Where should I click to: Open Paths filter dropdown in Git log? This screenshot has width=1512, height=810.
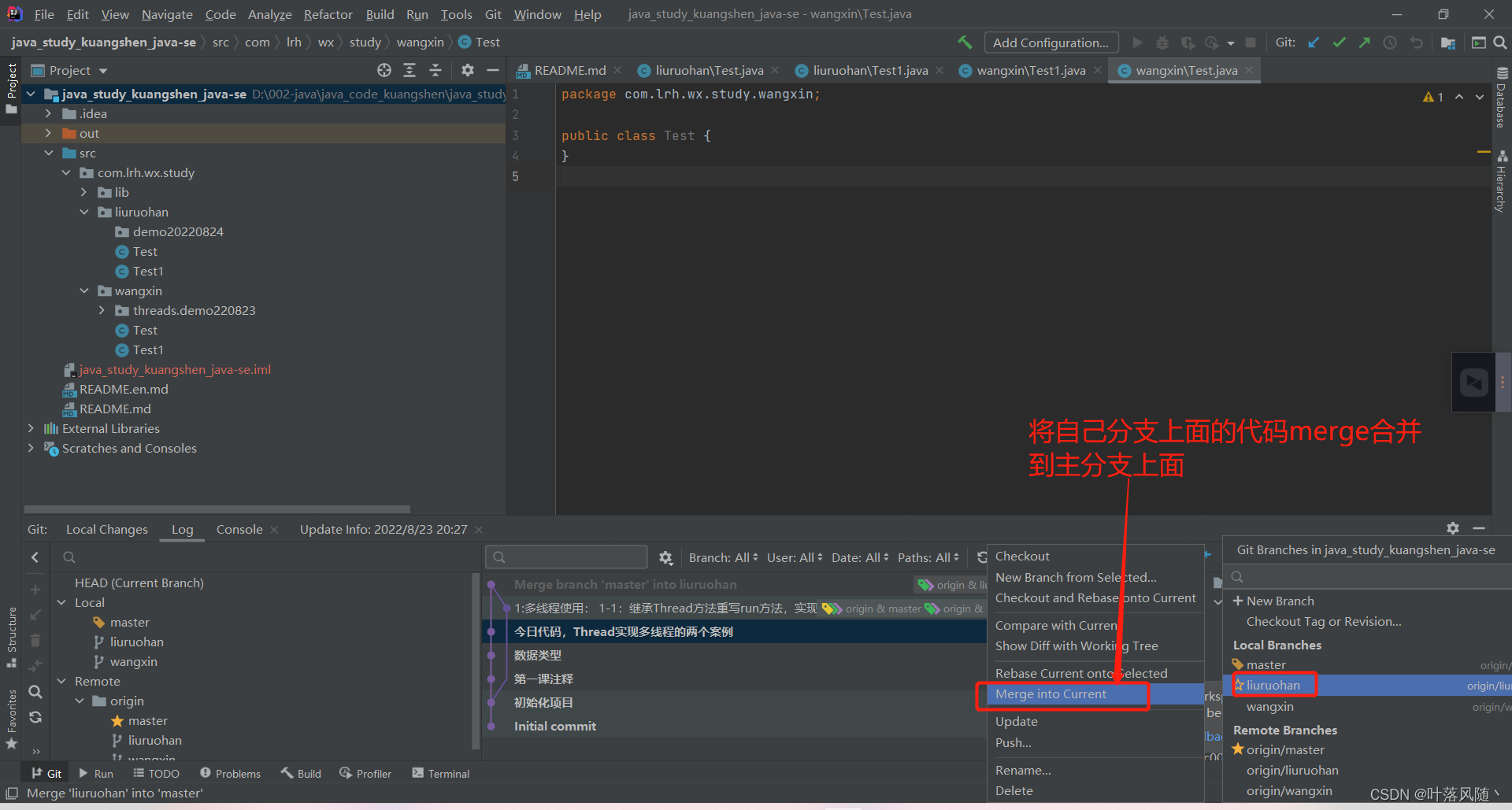(x=928, y=557)
